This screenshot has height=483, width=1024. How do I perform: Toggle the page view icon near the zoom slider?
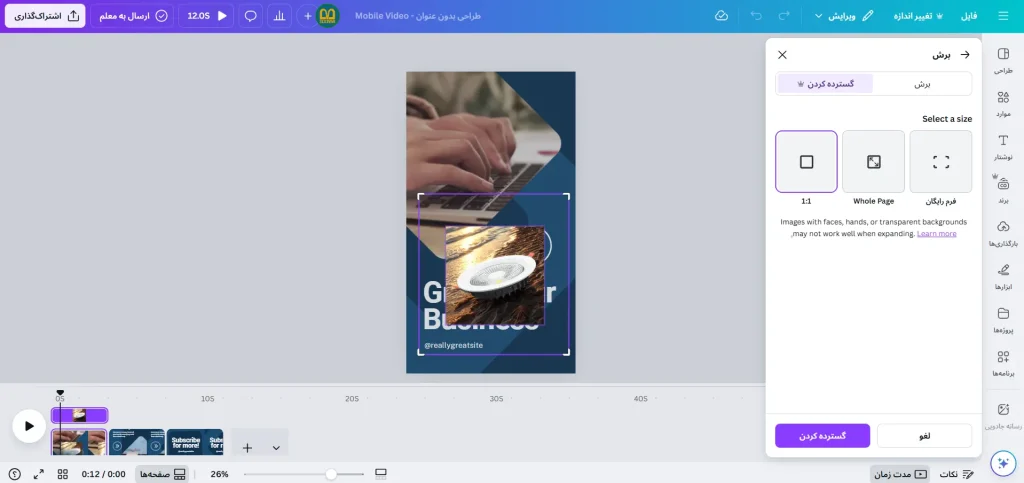[381, 474]
